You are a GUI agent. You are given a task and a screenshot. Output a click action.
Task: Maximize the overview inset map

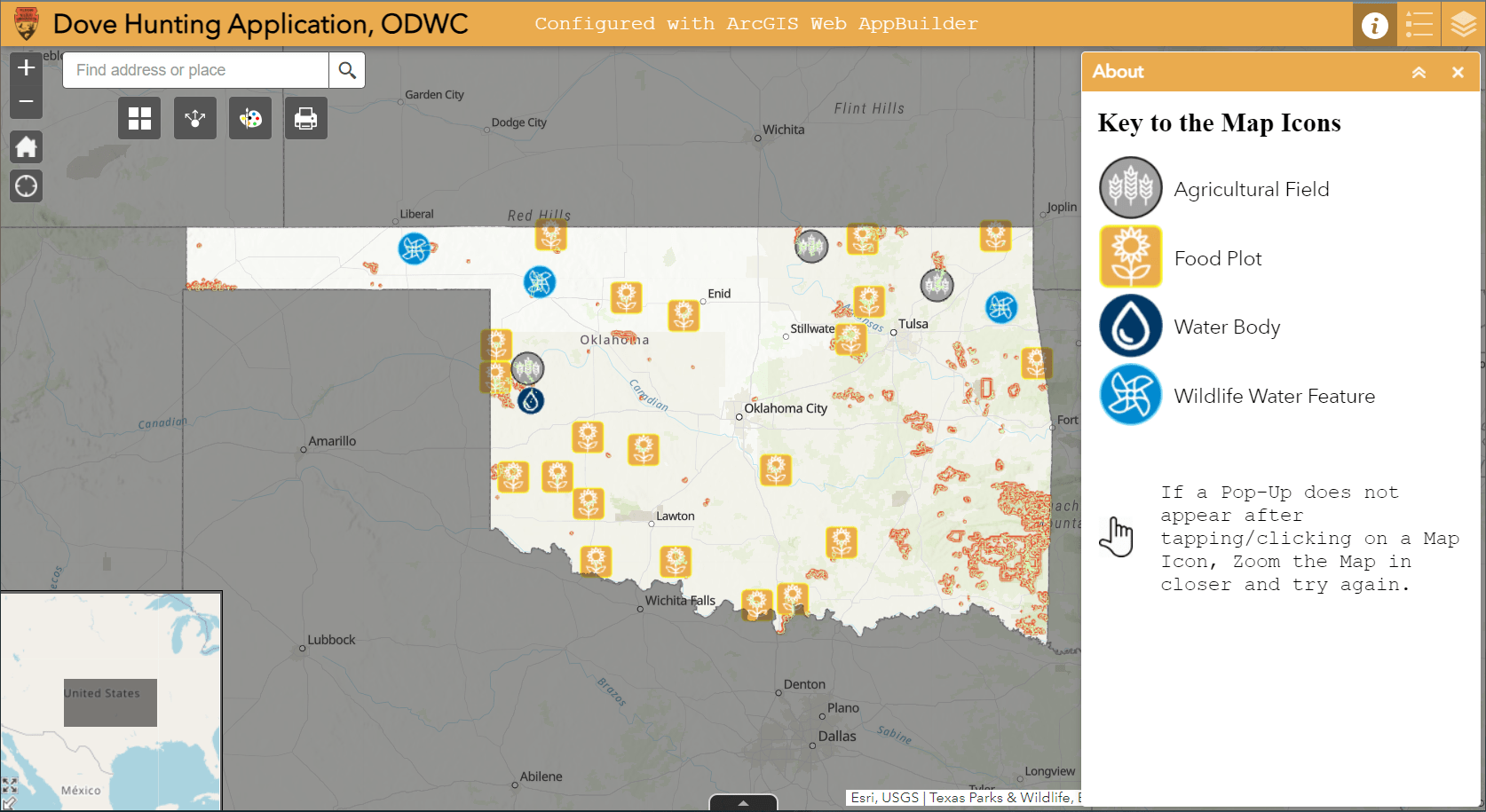point(12,784)
